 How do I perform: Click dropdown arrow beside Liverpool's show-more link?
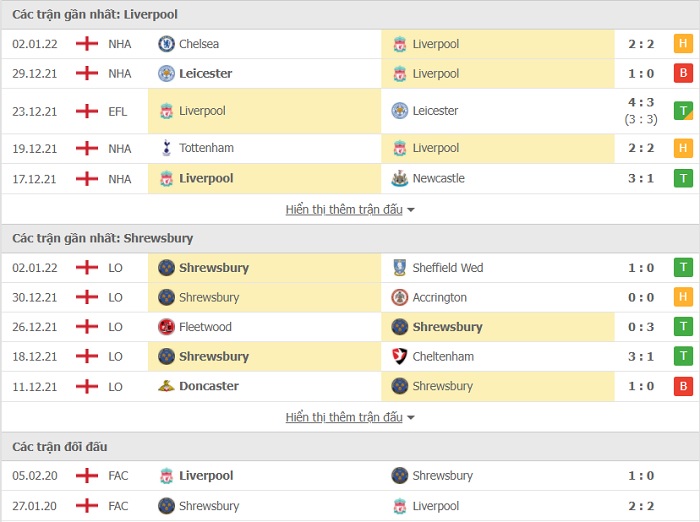(411, 210)
